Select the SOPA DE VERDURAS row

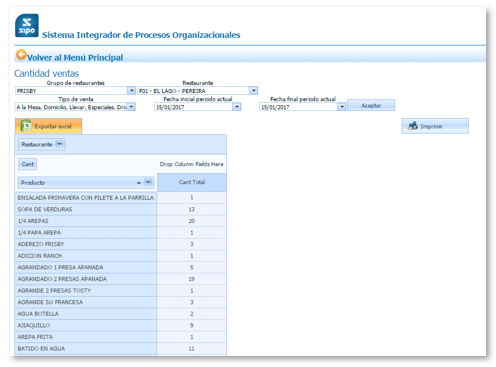pos(121,209)
